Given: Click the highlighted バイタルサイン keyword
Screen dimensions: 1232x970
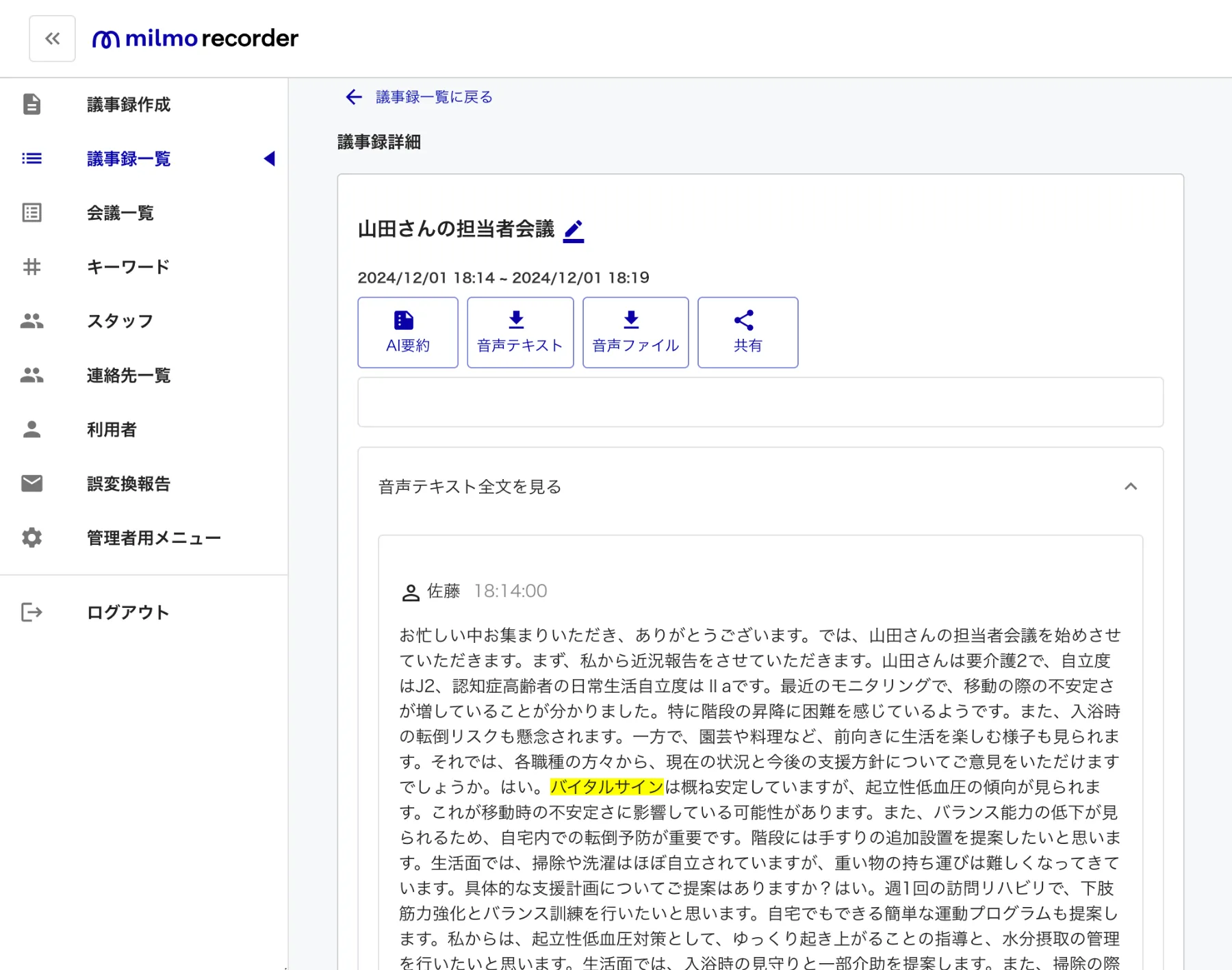Looking at the screenshot, I should (607, 787).
